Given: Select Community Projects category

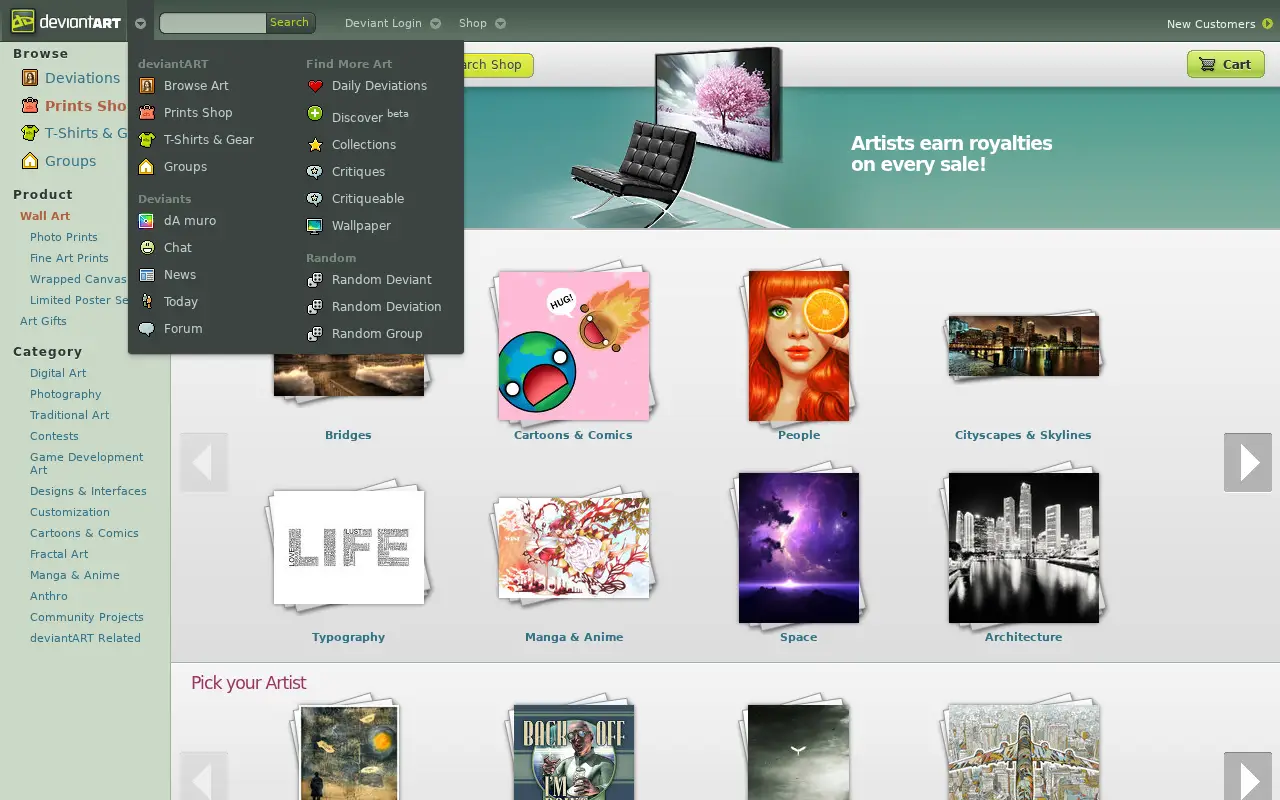Looking at the screenshot, I should click(x=87, y=617).
